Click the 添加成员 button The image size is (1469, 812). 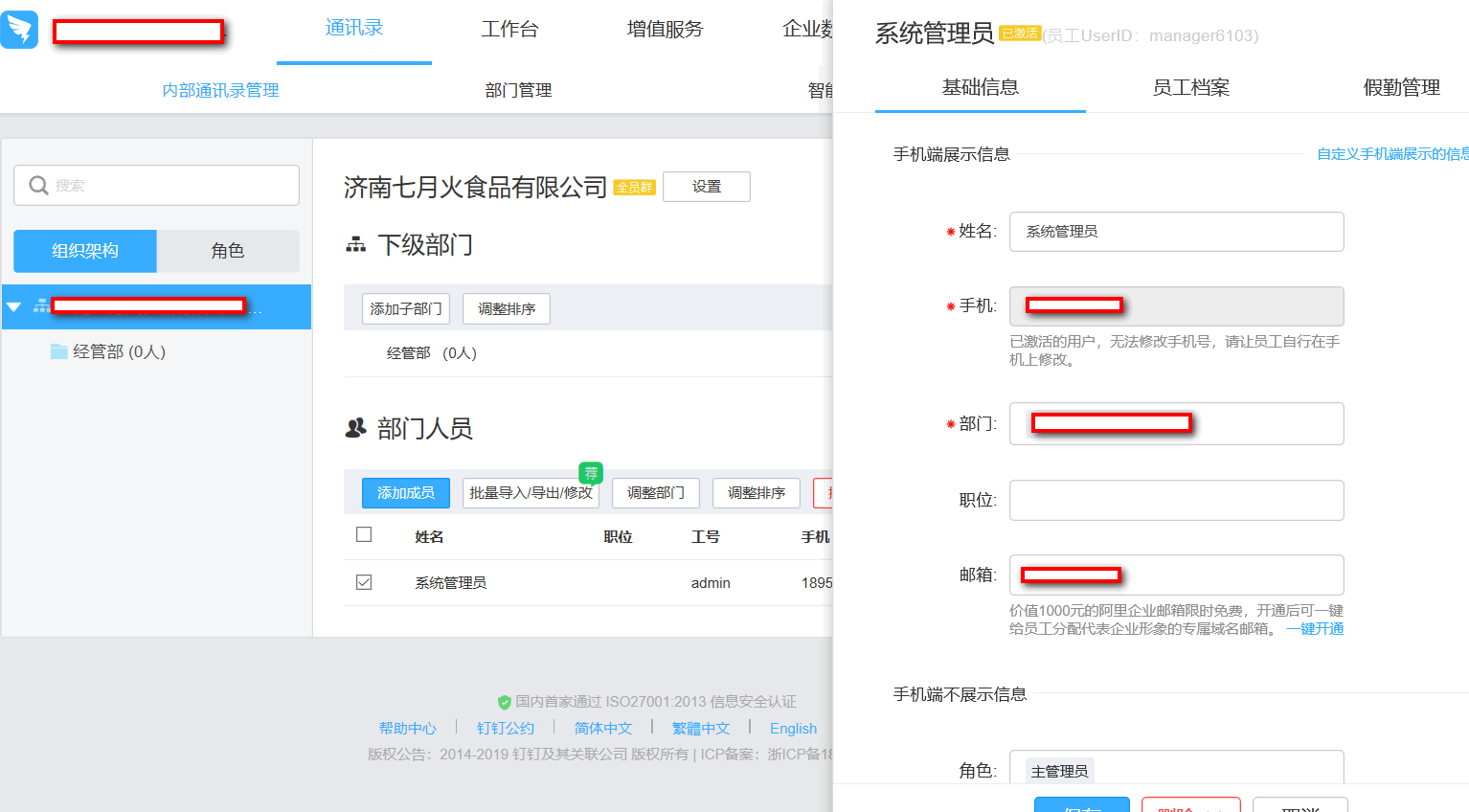pos(405,492)
